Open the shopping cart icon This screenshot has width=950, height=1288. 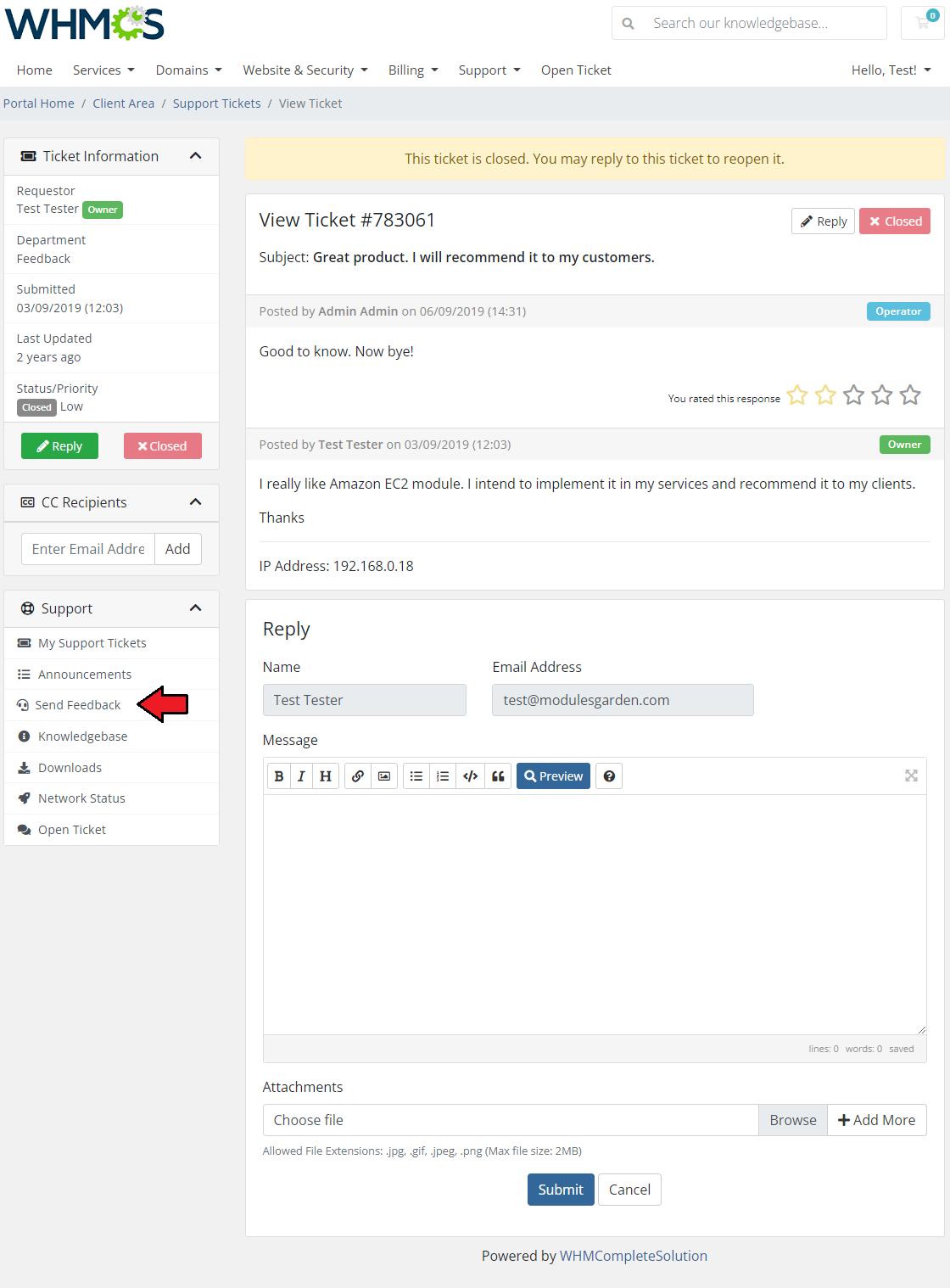[x=924, y=23]
